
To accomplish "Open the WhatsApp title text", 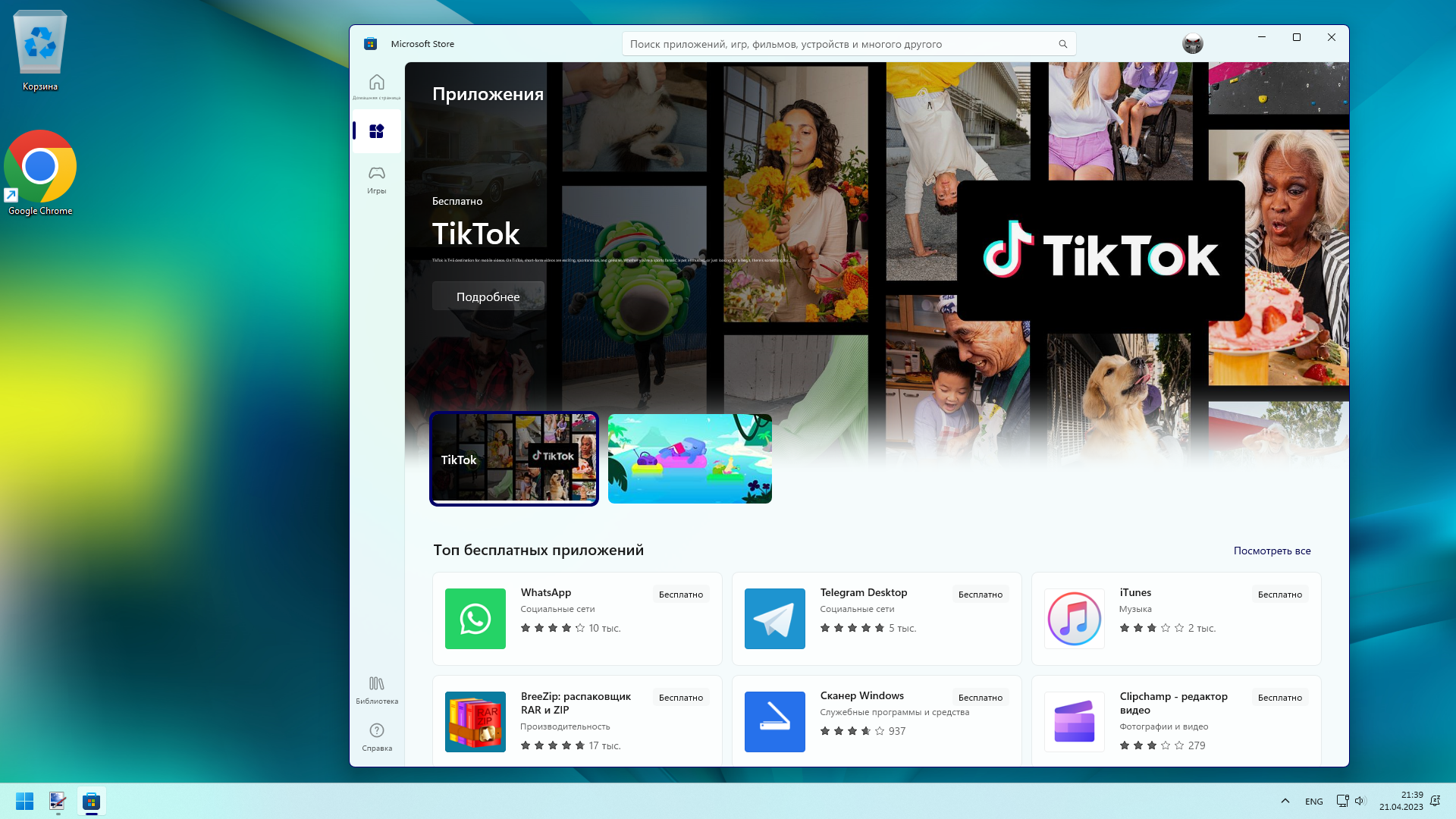I will click(546, 592).
